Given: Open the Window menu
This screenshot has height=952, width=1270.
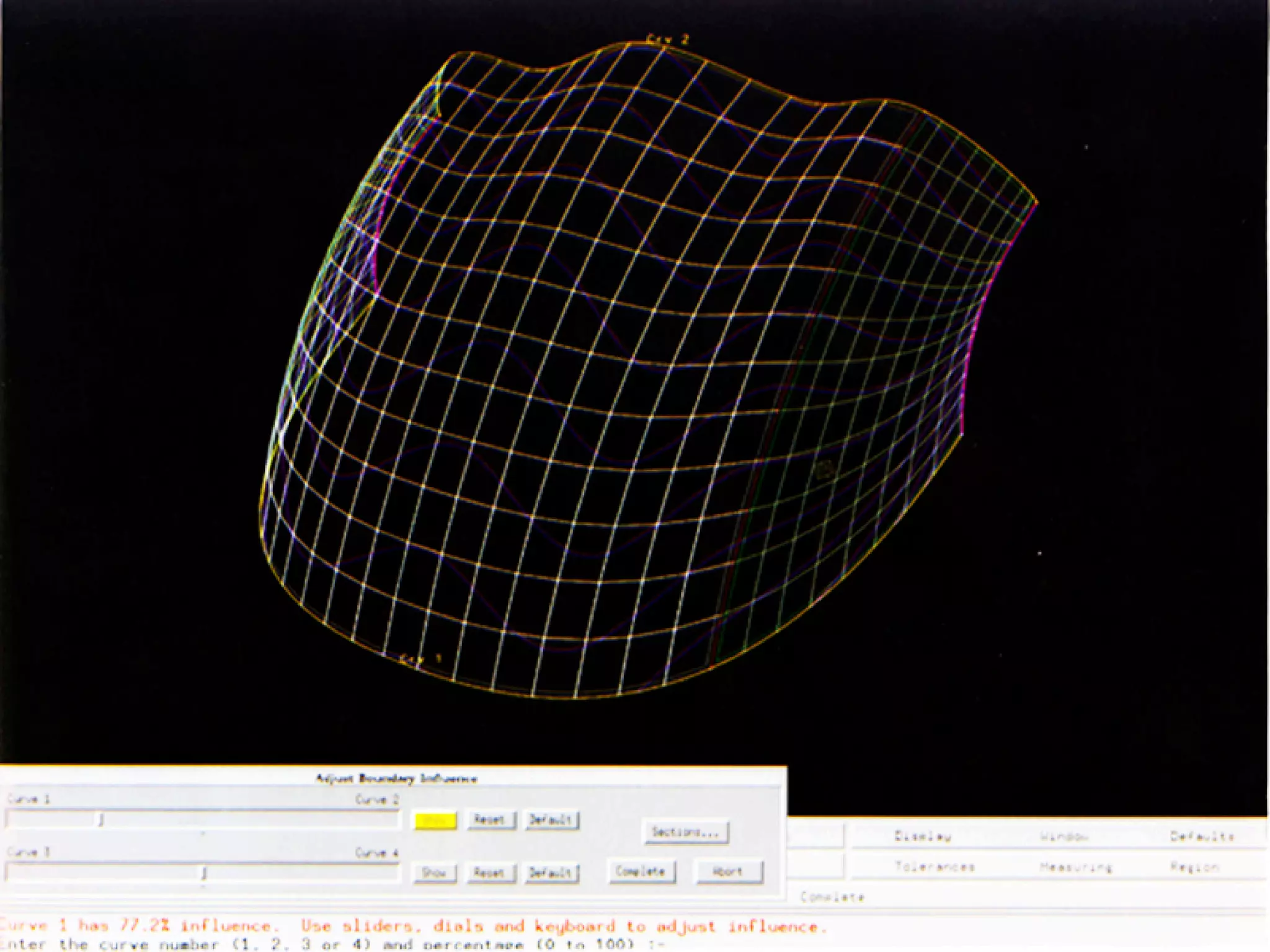Looking at the screenshot, I should pos(1064,836).
